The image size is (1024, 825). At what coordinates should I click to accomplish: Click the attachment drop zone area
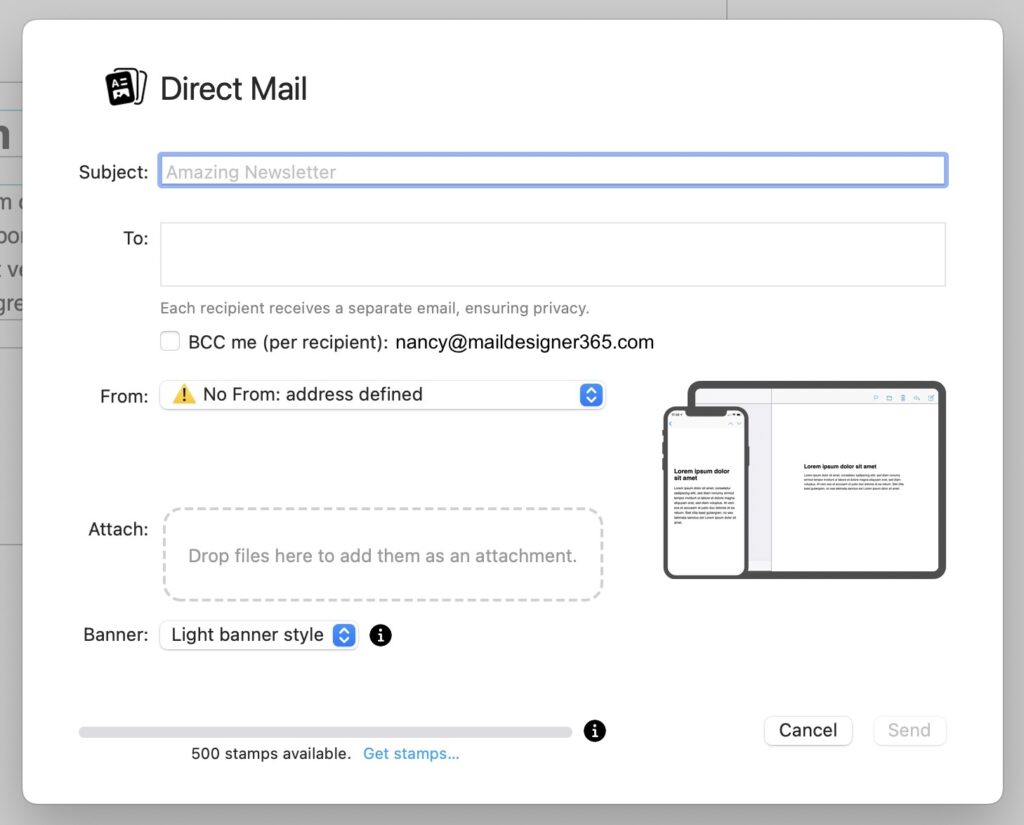[x=383, y=555]
